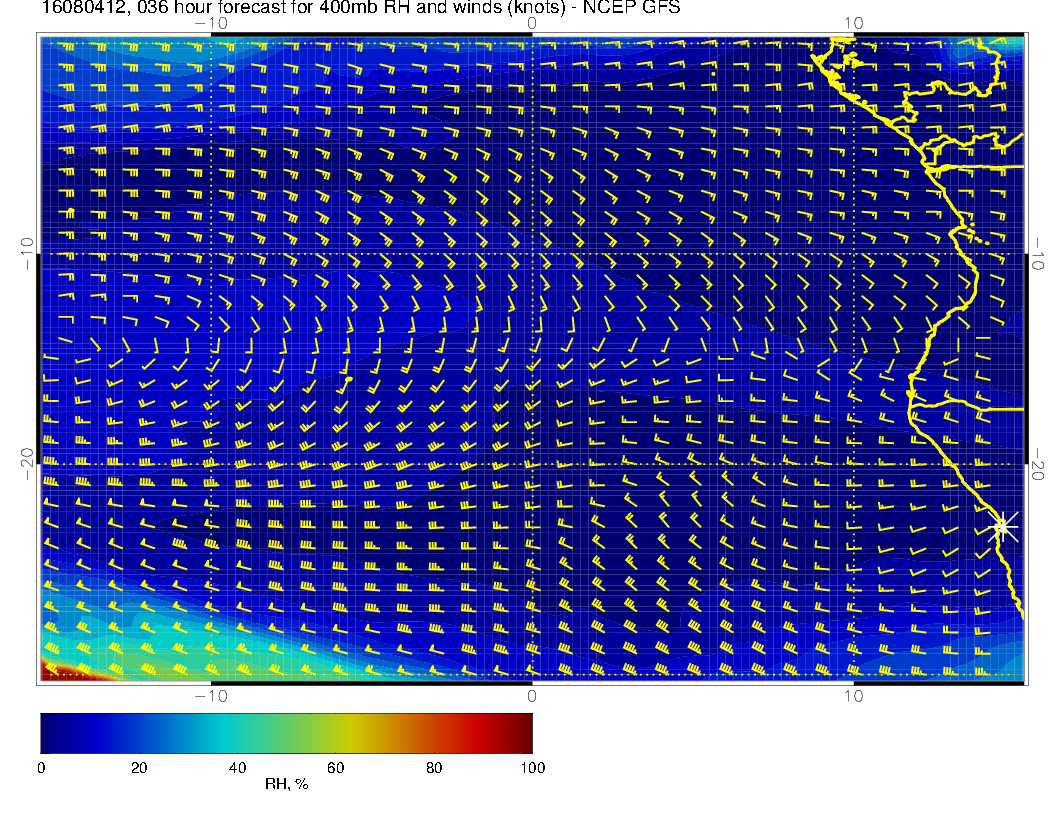Click the small island dot near Saint Helena
Screen dimensions: 1056x816
350,380
